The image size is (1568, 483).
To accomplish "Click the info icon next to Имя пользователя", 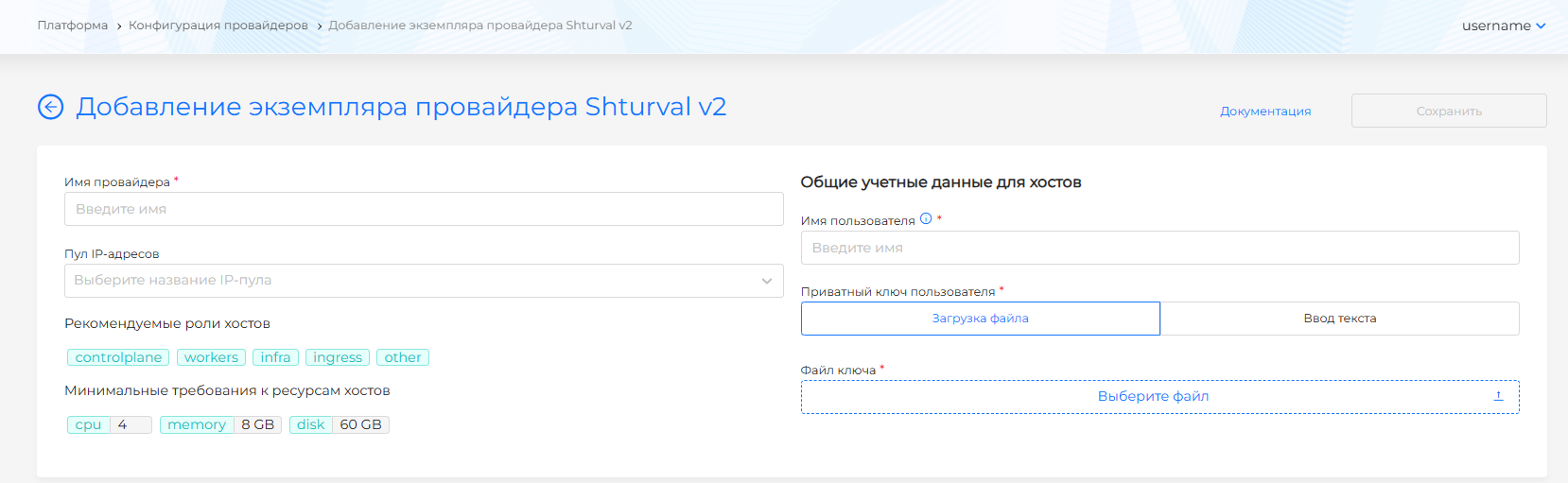I will point(926,218).
